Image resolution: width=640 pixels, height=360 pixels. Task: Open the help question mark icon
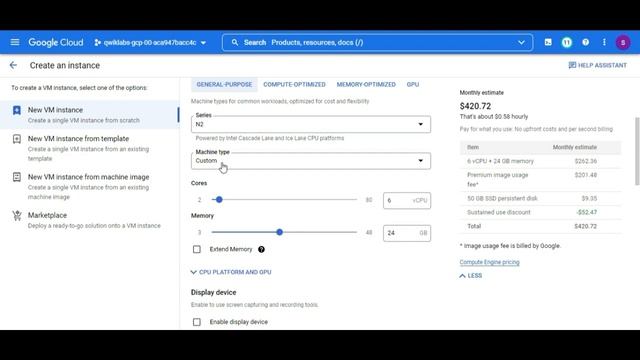coord(585,42)
